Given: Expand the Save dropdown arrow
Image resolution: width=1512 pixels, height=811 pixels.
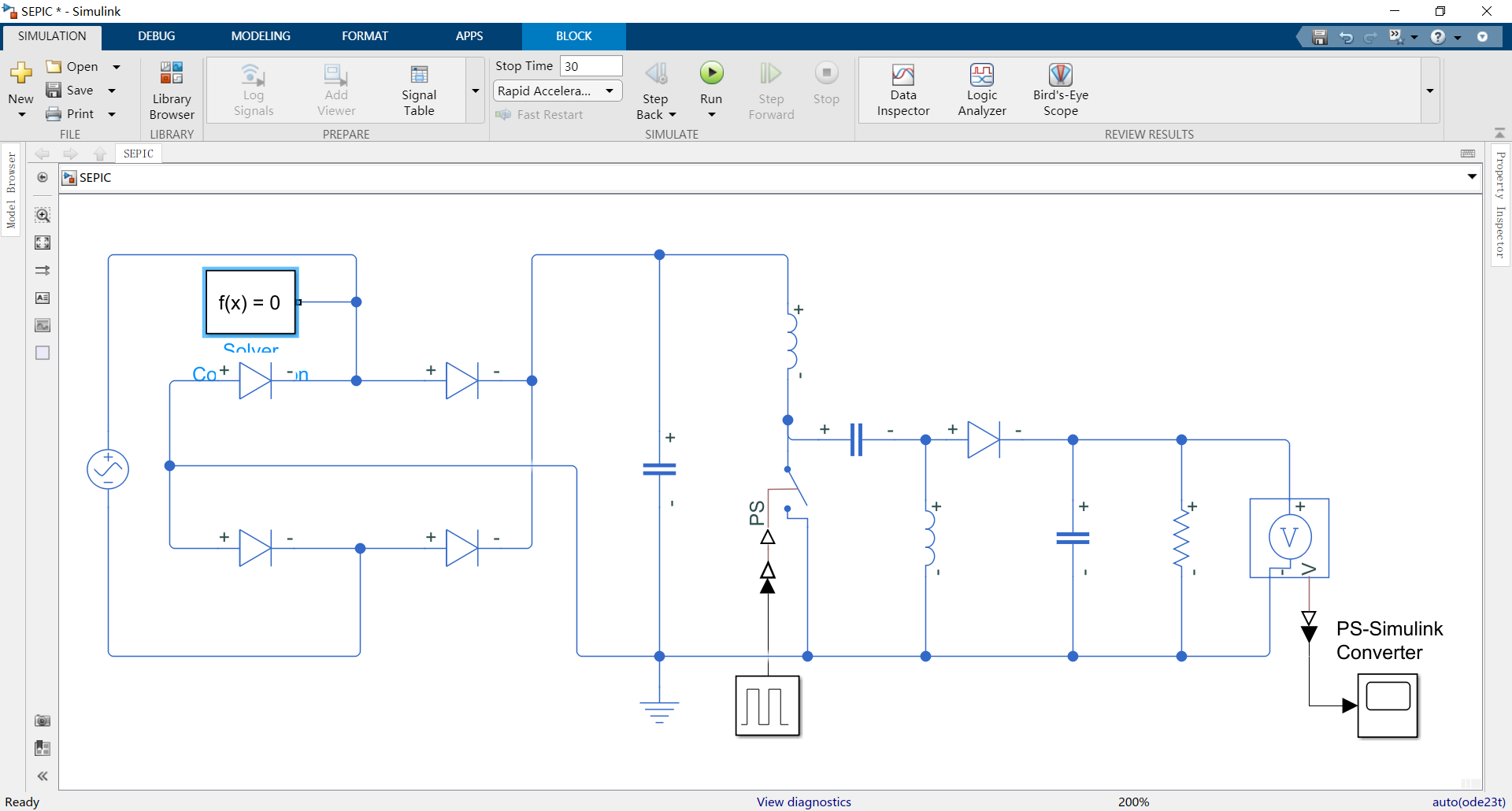Looking at the screenshot, I should (x=112, y=91).
